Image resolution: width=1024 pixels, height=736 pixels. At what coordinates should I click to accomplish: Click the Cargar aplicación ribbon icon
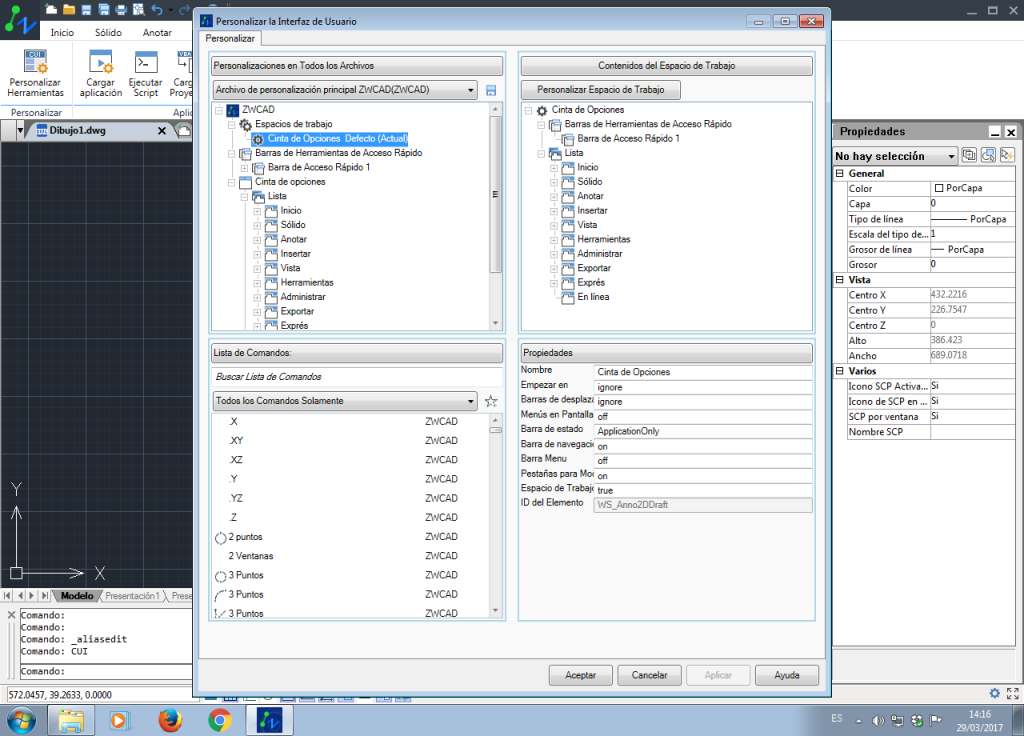tap(101, 62)
